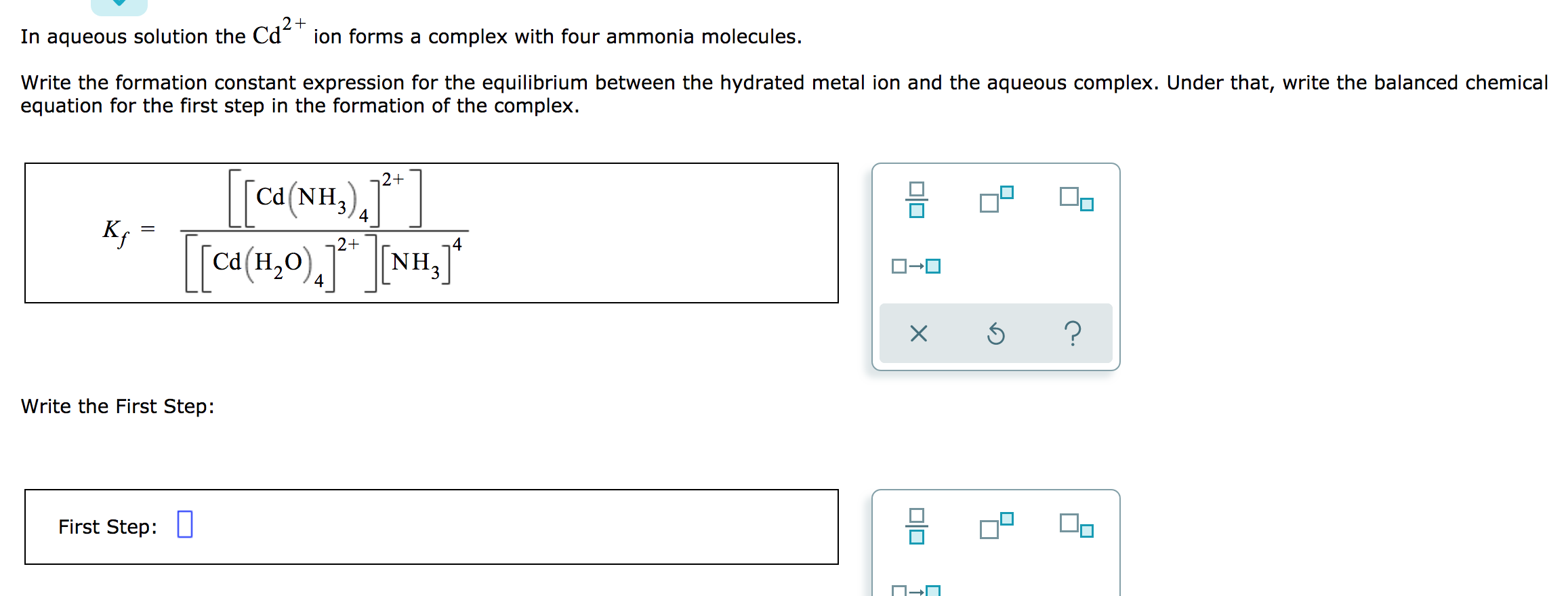Select the fraction icon in First Step palette

pyautogui.click(x=918, y=526)
